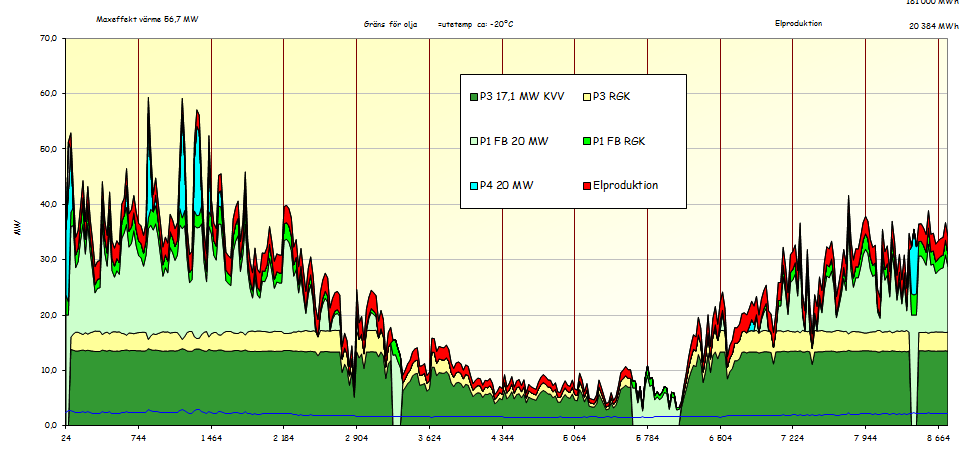Click the 1 464 x-axis label

pyautogui.click(x=211, y=438)
